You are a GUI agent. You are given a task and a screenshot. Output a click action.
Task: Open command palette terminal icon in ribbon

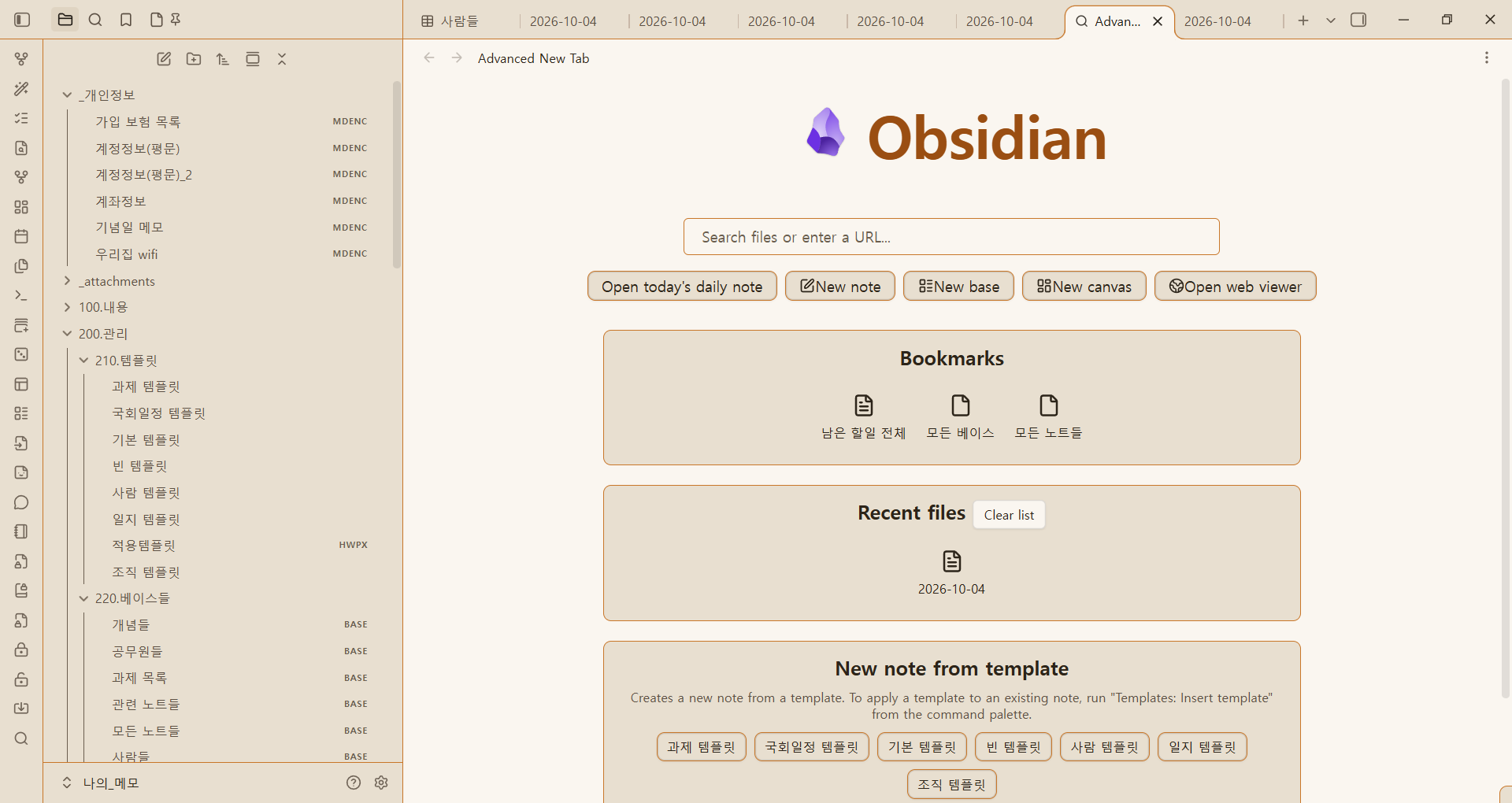click(x=21, y=295)
